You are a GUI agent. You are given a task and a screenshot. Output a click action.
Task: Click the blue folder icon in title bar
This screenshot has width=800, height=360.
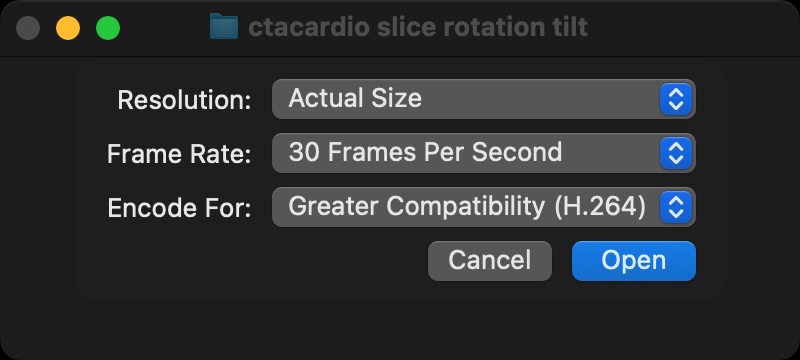tap(224, 27)
